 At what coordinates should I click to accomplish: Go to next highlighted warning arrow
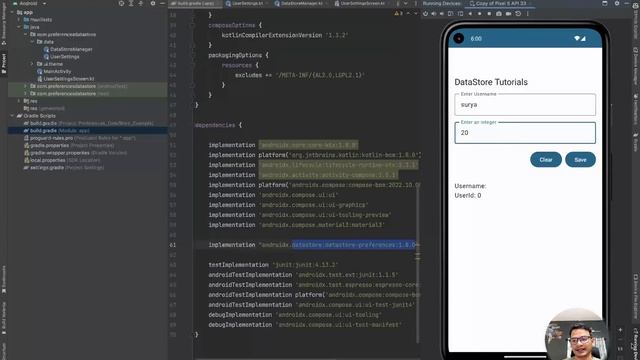click(416, 13)
